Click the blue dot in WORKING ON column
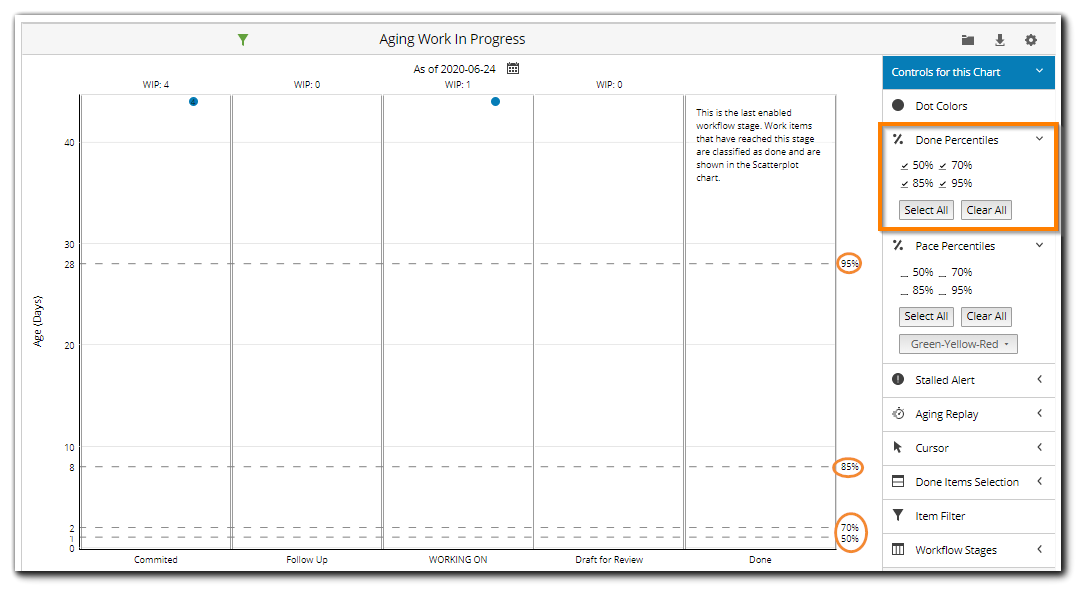Screen dimensions: 1088x598 (x=495, y=101)
